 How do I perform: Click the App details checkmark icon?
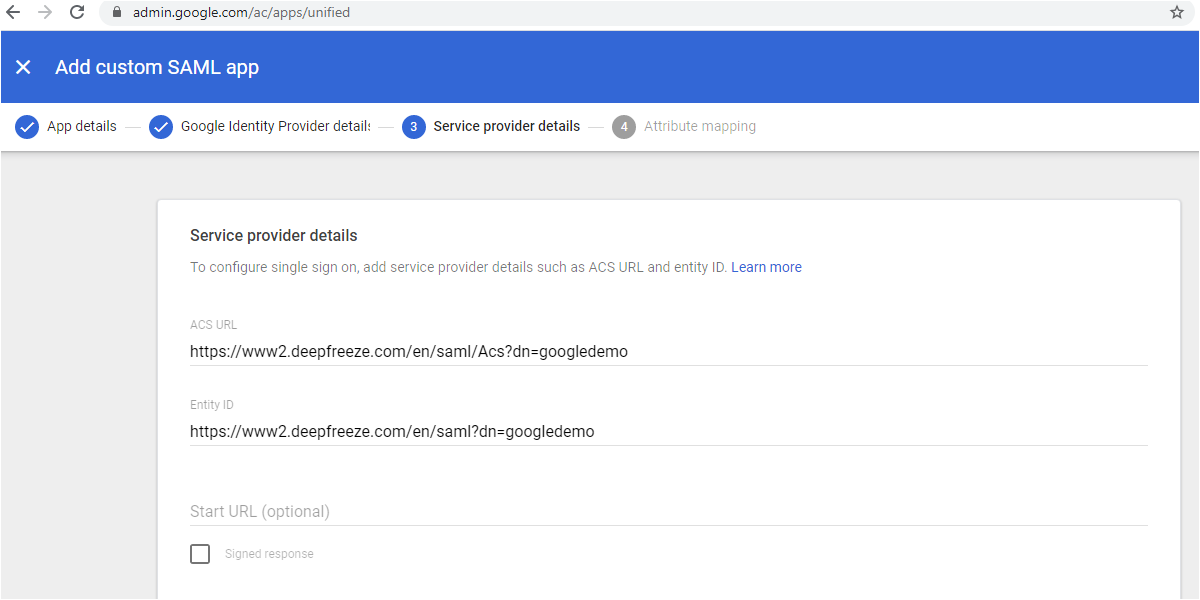coord(27,127)
